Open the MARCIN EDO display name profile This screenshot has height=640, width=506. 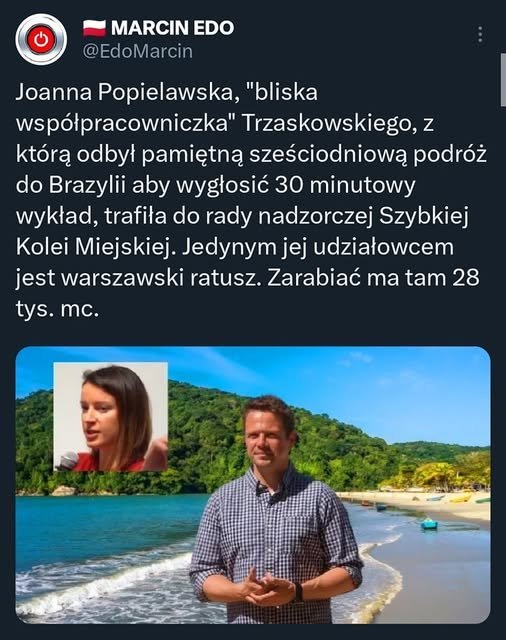pyautogui.click(x=172, y=28)
